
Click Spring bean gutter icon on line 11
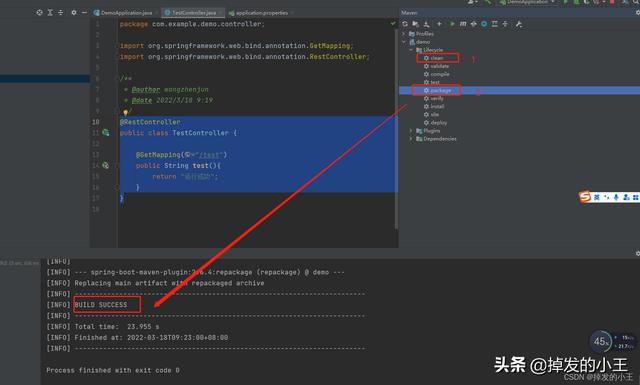click(106, 132)
